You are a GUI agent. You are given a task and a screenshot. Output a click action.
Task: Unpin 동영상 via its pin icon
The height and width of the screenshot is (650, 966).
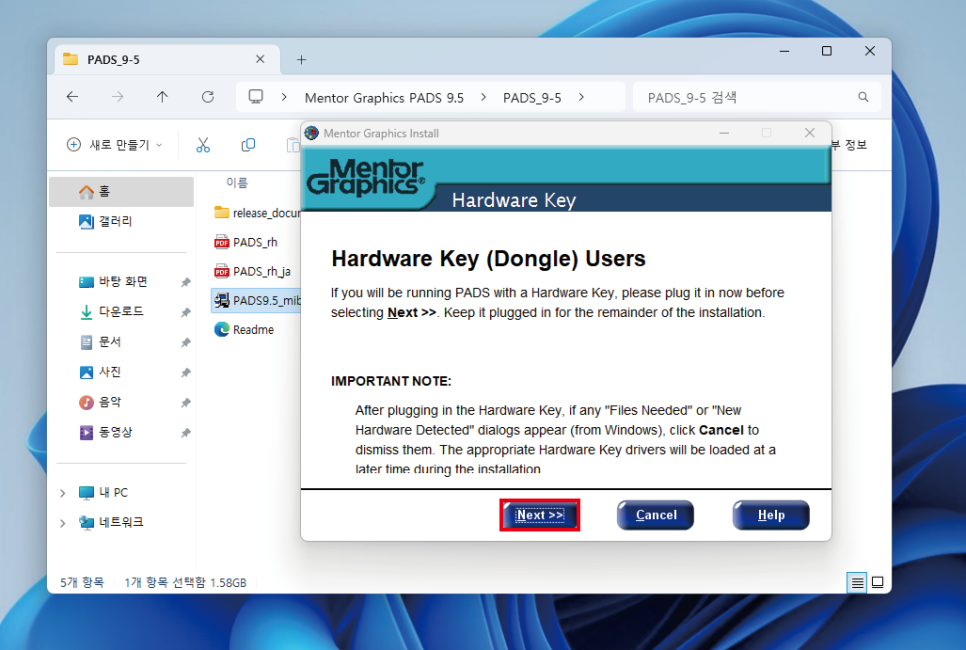pyautogui.click(x=185, y=433)
